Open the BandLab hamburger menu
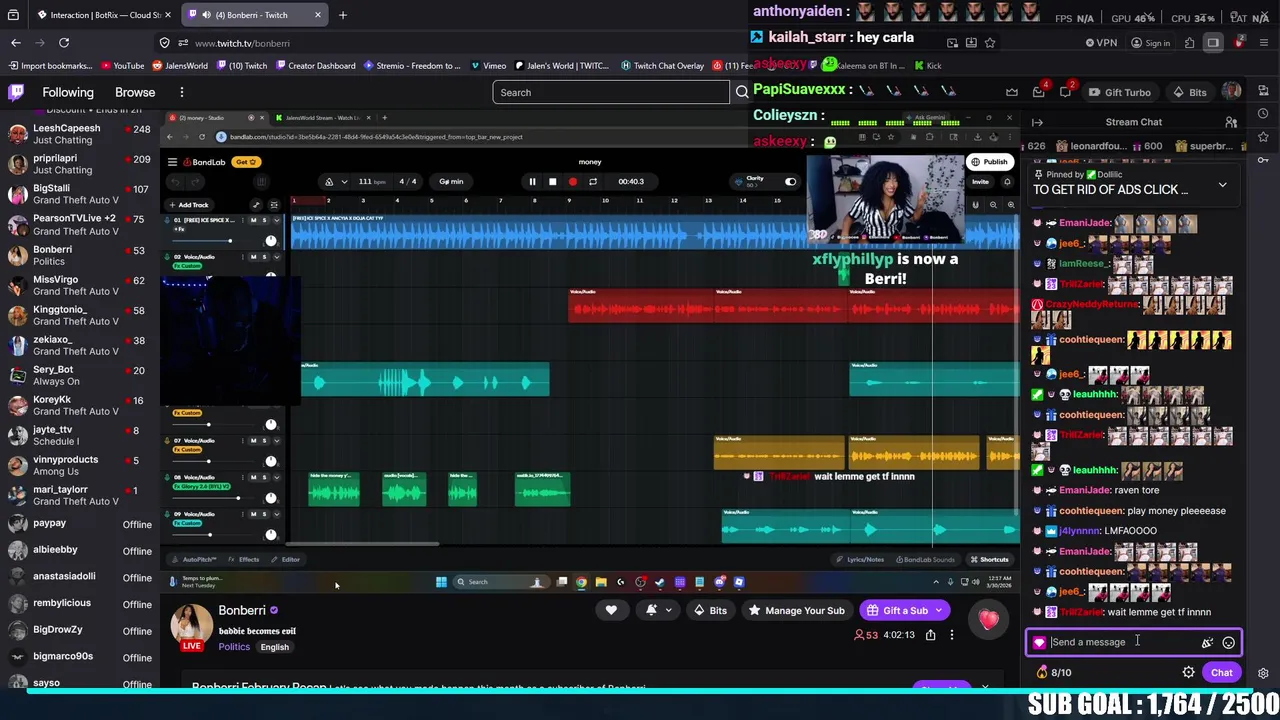The height and width of the screenshot is (720, 1280). [172, 162]
